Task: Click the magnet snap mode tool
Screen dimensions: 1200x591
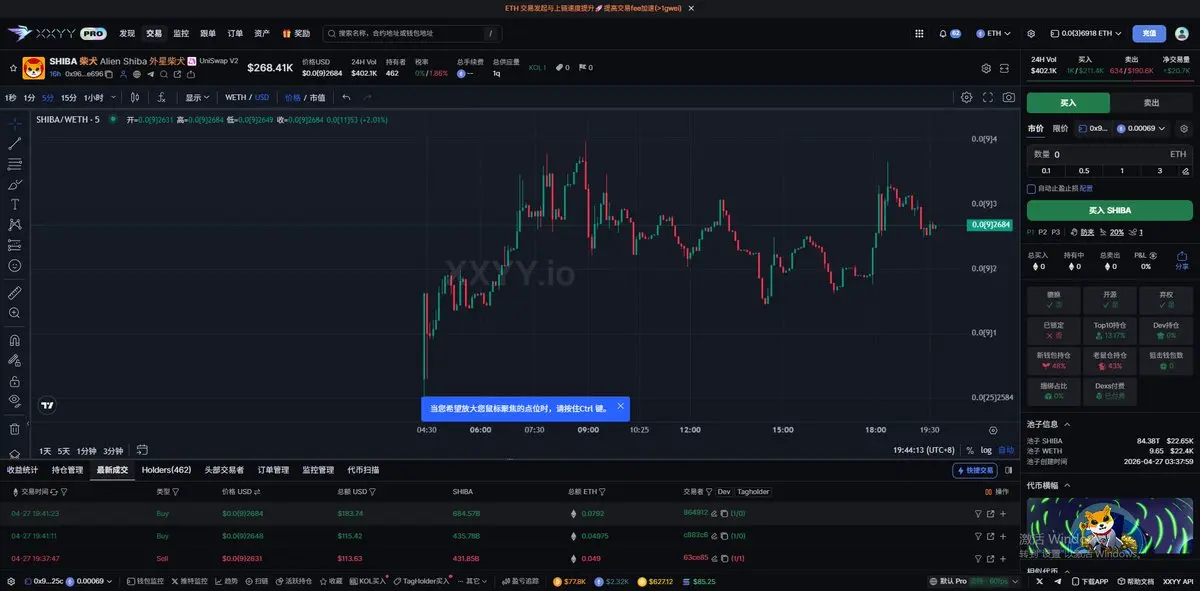Action: coord(14,340)
